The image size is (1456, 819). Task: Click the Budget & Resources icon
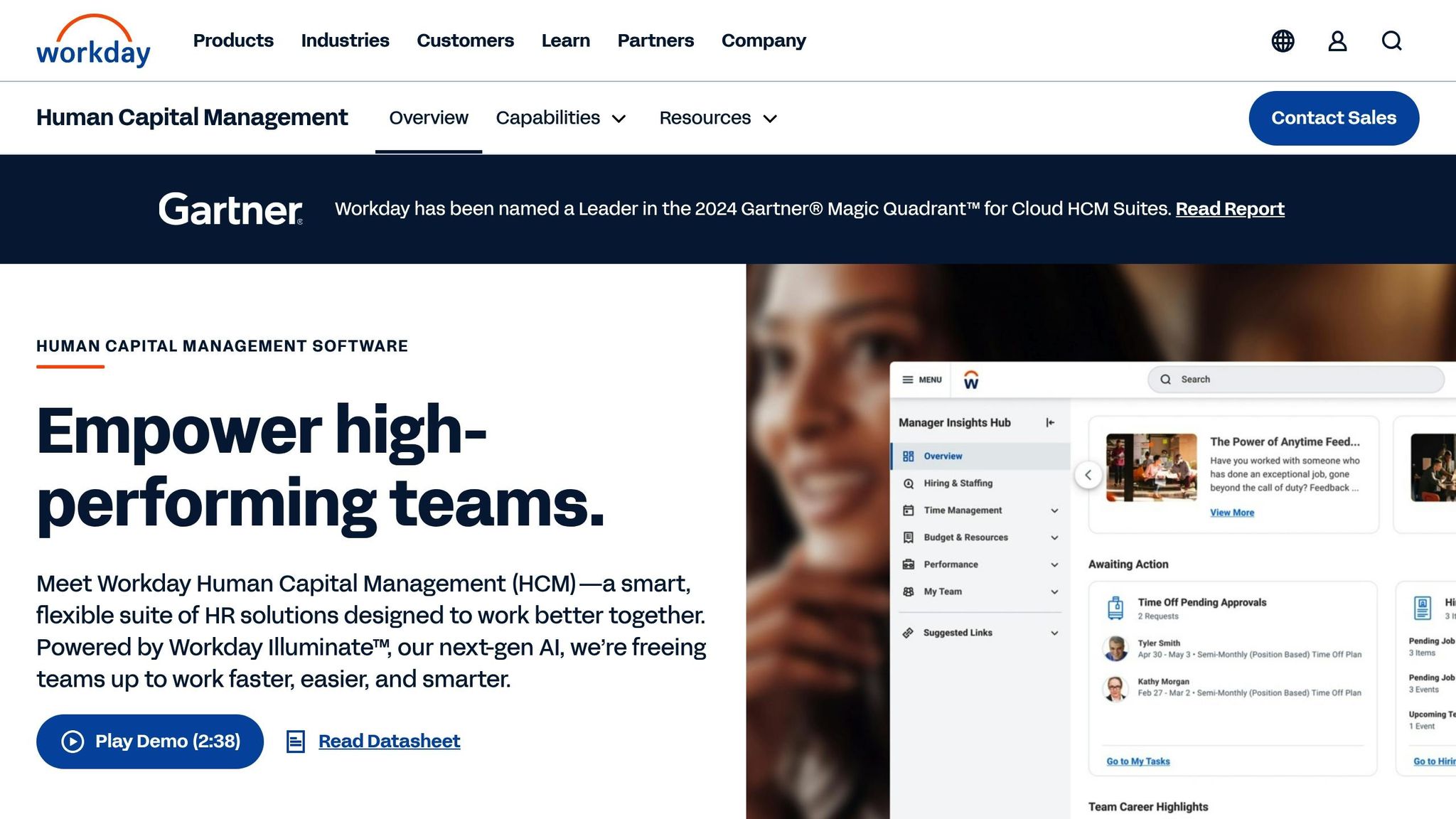click(909, 537)
